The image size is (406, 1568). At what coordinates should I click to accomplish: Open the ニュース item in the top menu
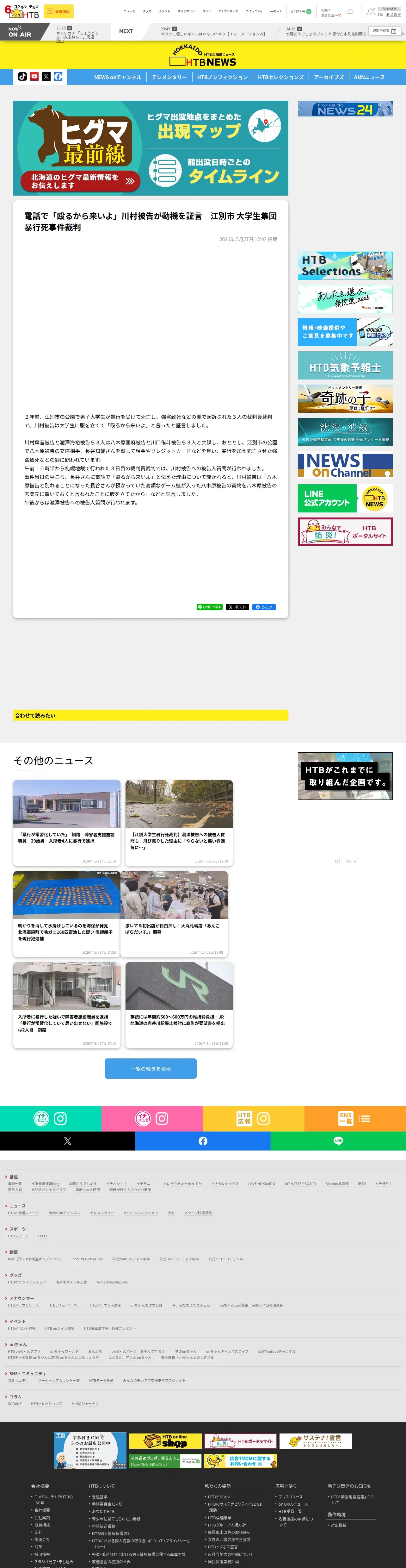point(129,12)
